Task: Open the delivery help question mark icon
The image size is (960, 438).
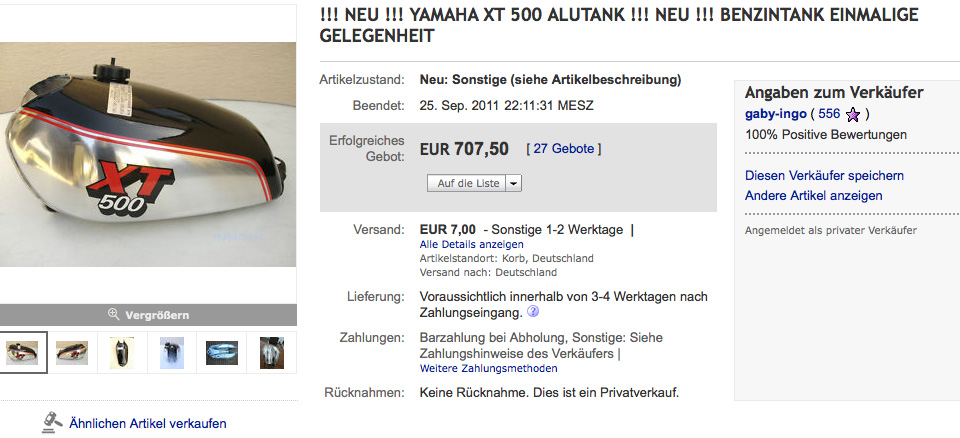Action: tap(533, 312)
